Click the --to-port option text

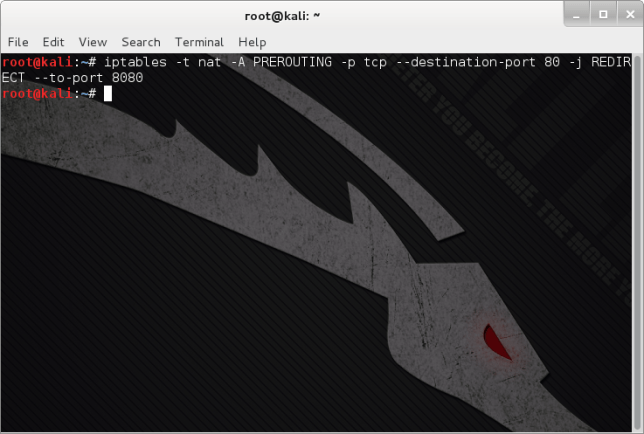(69, 78)
